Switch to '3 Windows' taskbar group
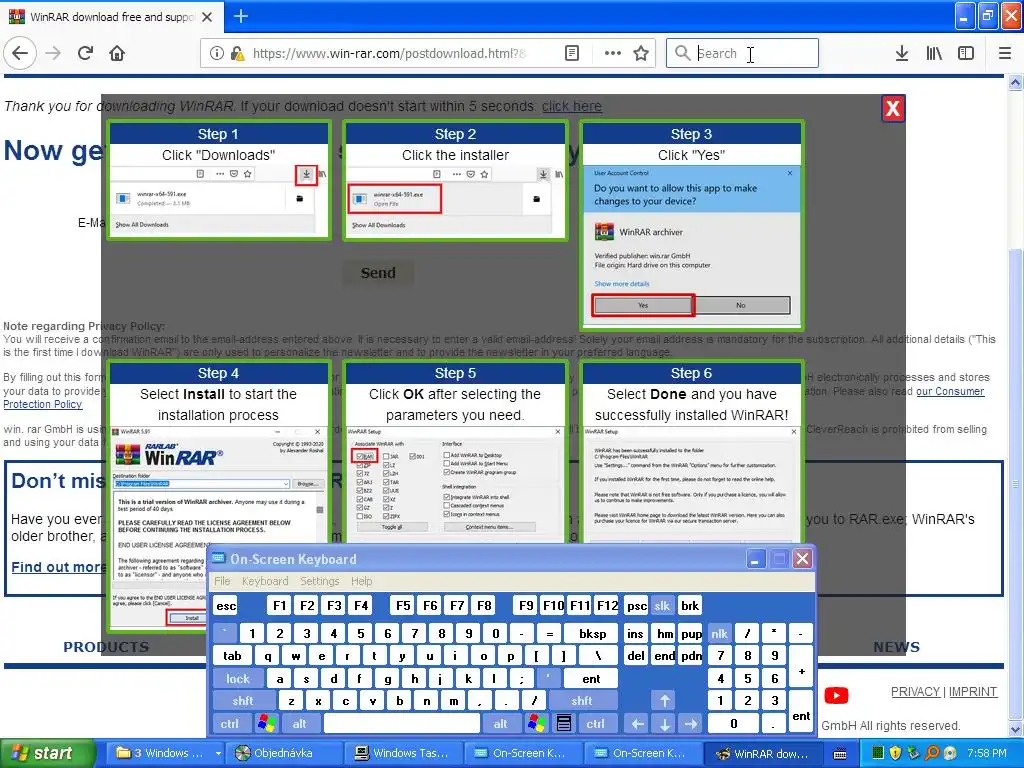Image resolution: width=1024 pixels, height=768 pixels. pyautogui.click(x=166, y=754)
